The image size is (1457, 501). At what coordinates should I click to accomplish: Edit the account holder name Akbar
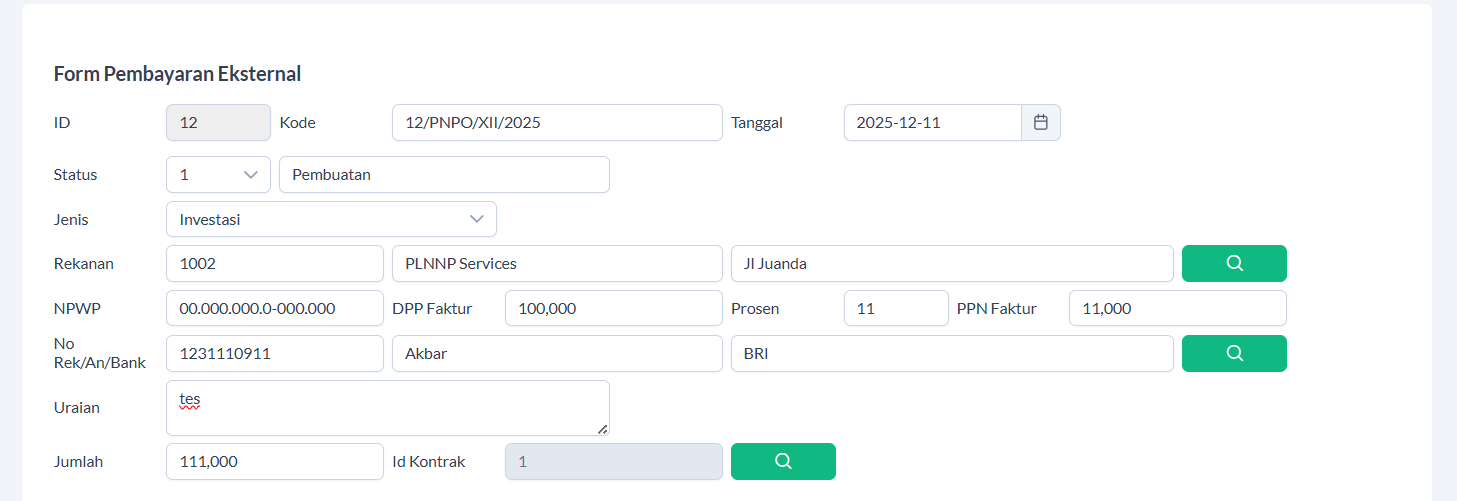557,353
